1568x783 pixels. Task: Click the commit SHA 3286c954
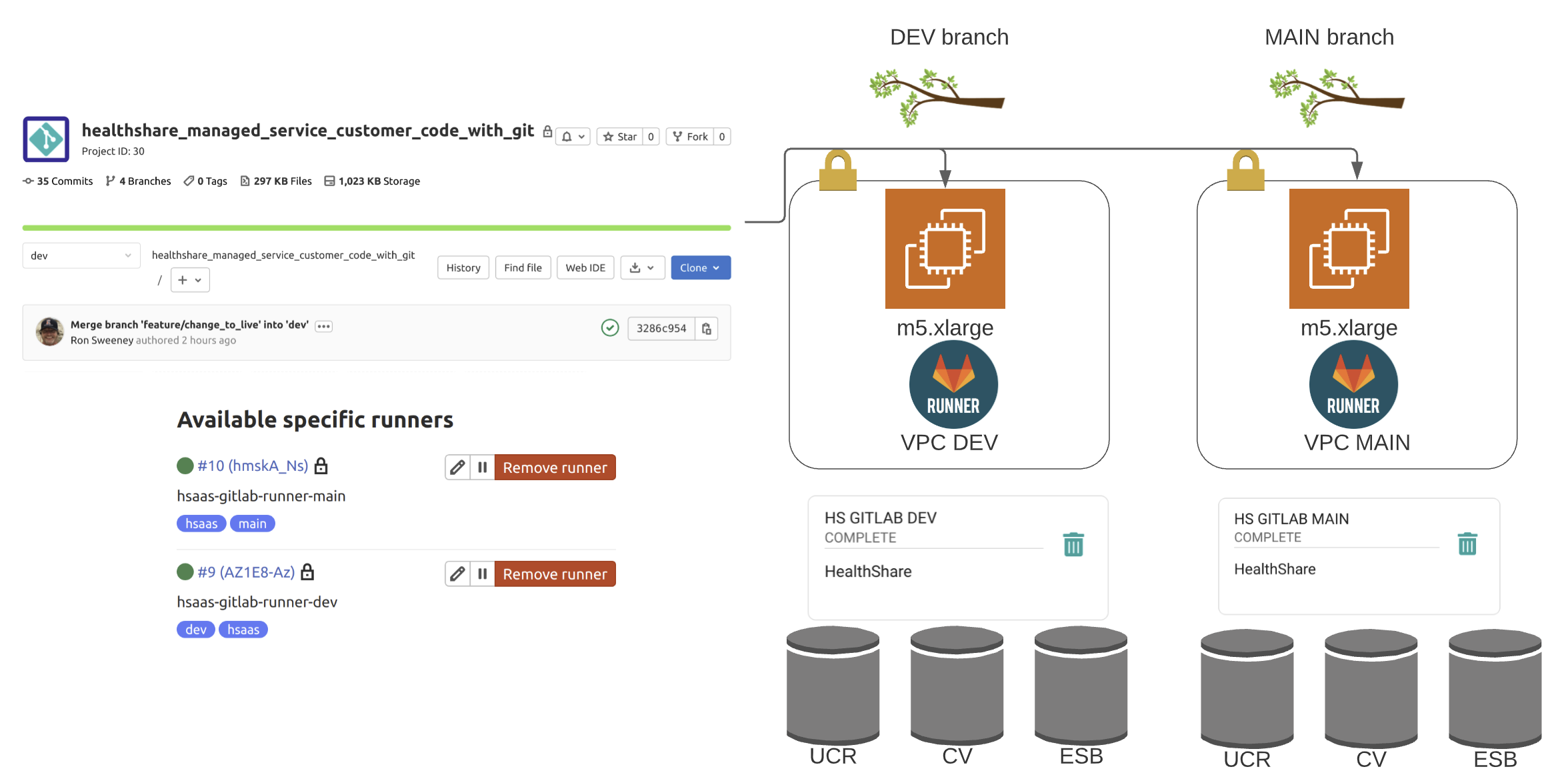(661, 328)
